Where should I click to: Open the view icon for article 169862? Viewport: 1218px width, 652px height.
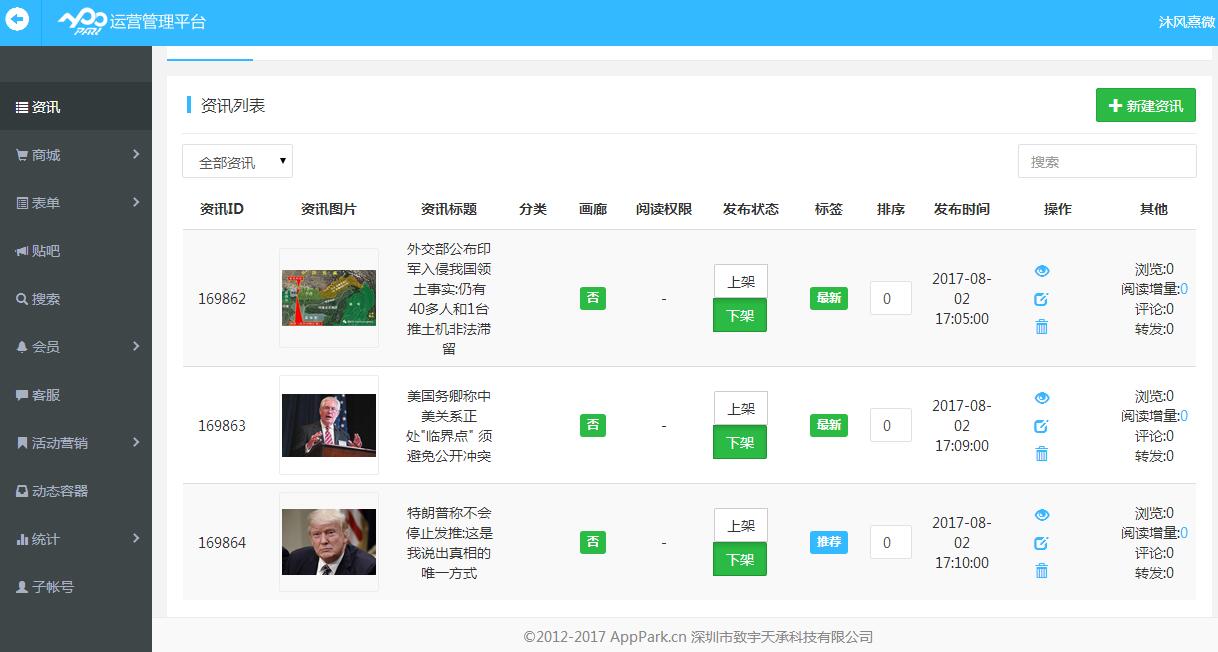pyautogui.click(x=1042, y=270)
